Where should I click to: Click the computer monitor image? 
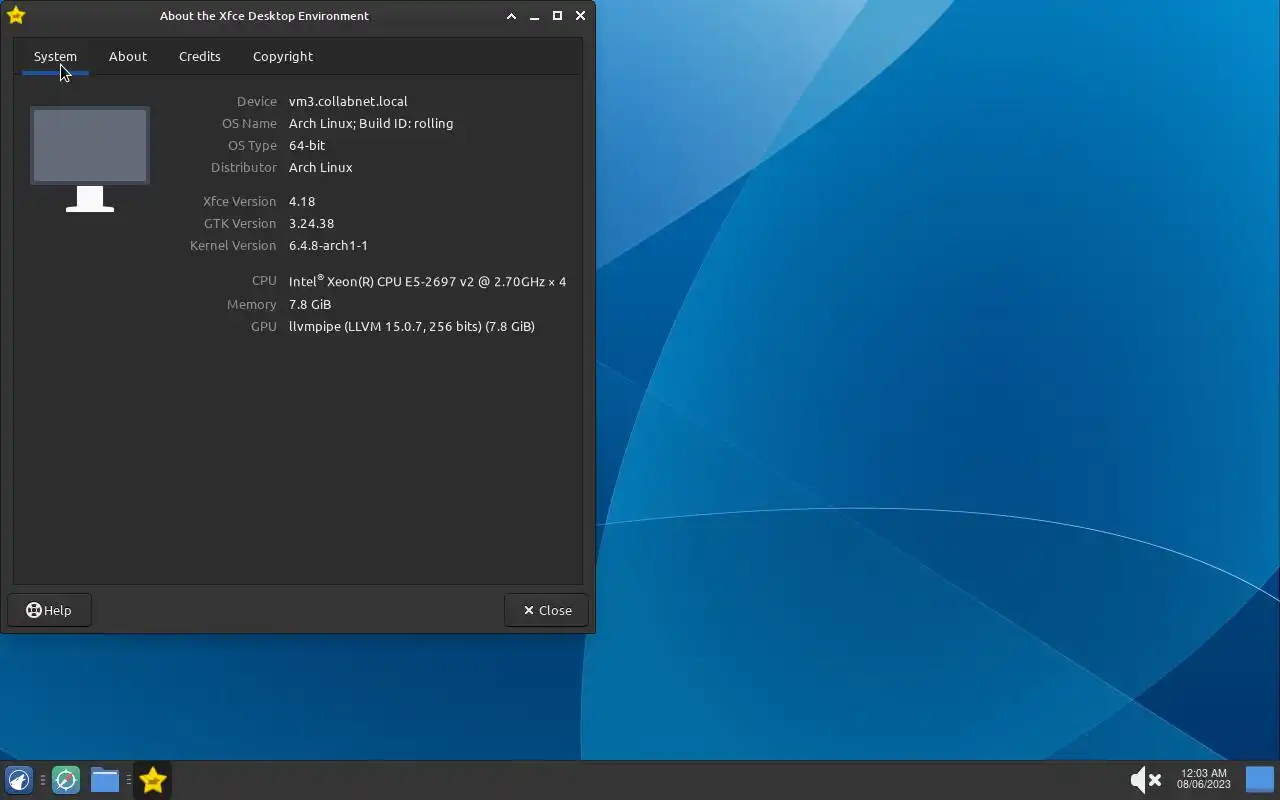[x=90, y=160]
